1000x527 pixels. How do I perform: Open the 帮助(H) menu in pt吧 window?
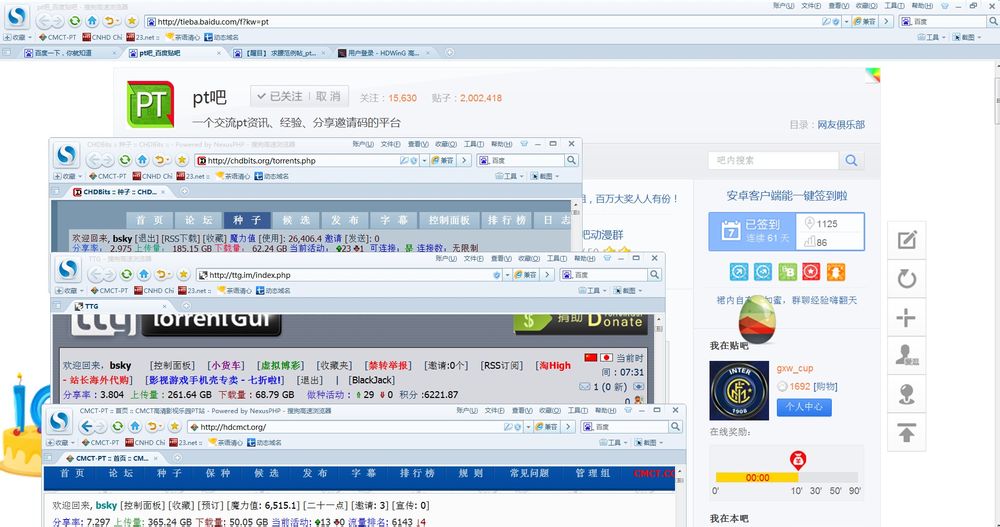[x=922, y=5]
